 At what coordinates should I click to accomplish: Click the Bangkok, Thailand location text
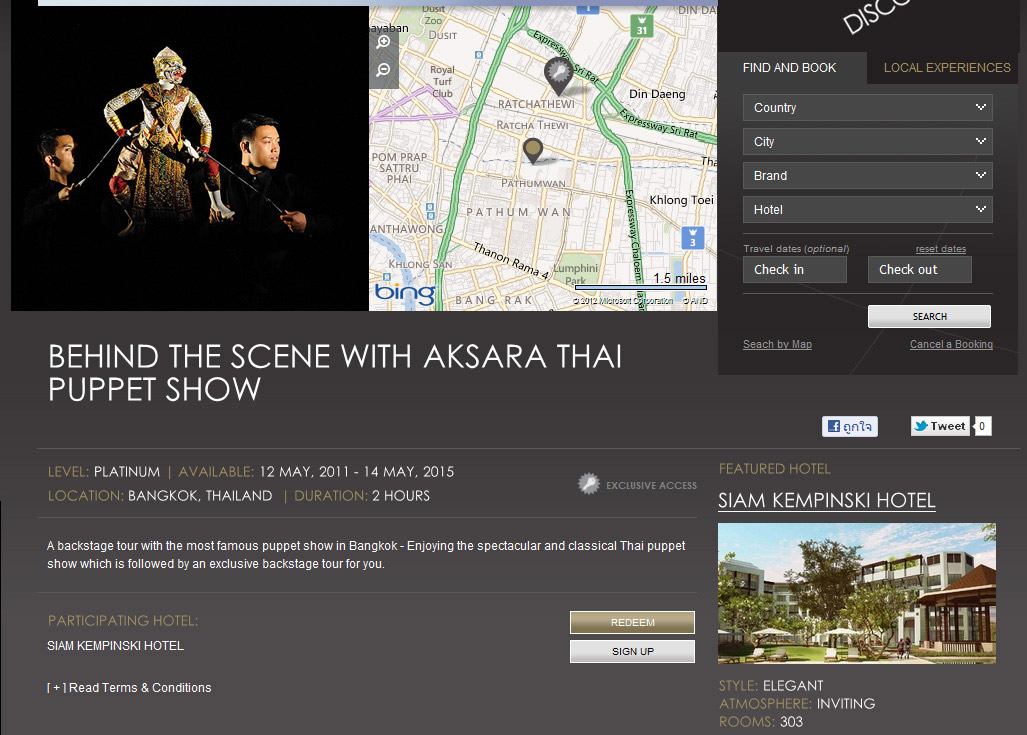coord(200,496)
